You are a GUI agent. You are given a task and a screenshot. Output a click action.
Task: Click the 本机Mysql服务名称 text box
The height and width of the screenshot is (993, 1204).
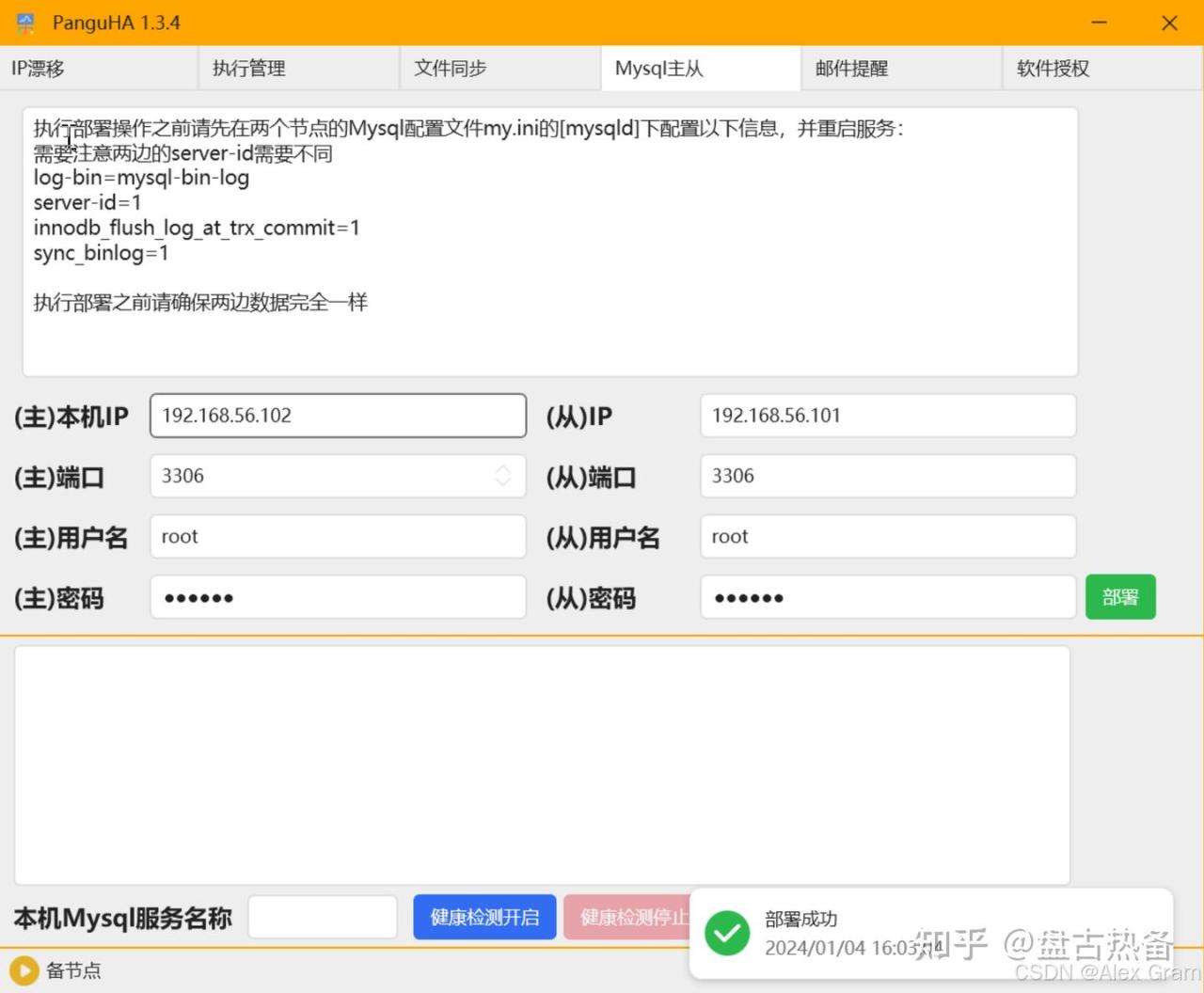pos(323,917)
